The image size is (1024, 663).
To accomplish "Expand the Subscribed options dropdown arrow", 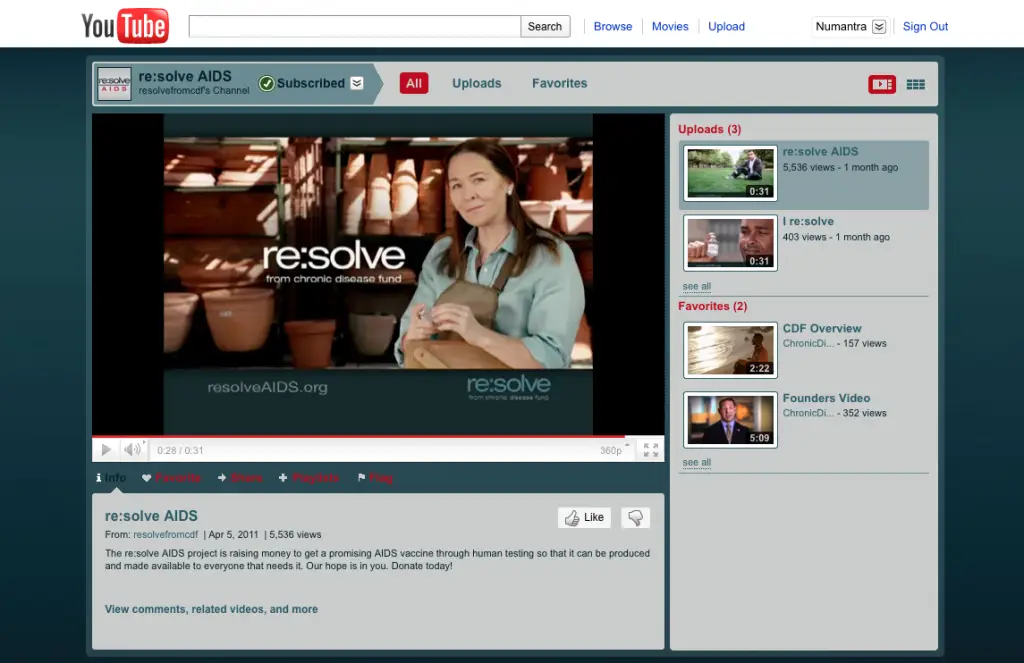I will pyautogui.click(x=357, y=83).
